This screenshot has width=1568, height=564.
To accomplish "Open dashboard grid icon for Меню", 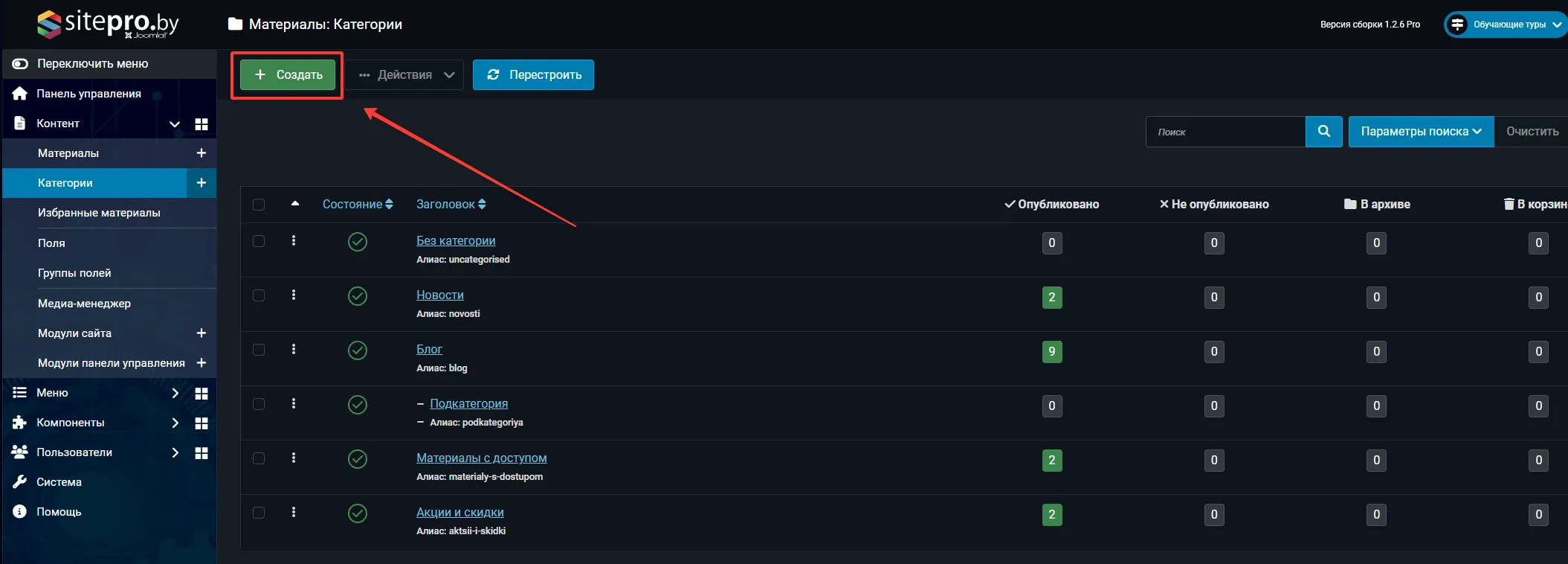I will pyautogui.click(x=201, y=394).
